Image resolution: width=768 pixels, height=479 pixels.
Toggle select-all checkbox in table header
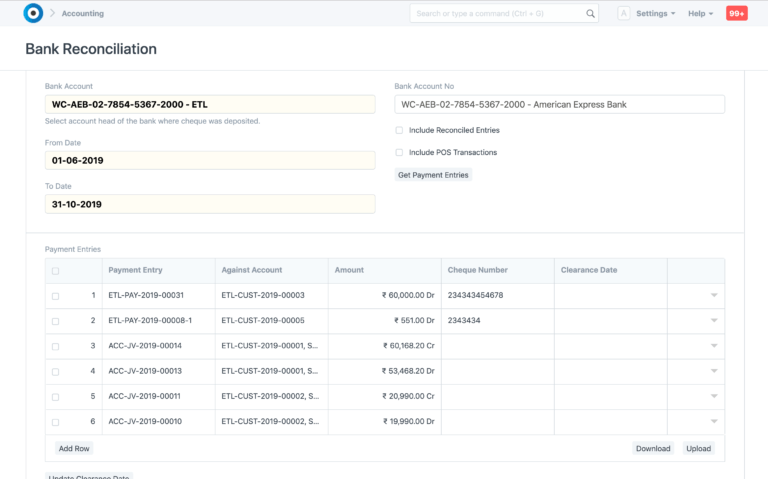[55, 270]
